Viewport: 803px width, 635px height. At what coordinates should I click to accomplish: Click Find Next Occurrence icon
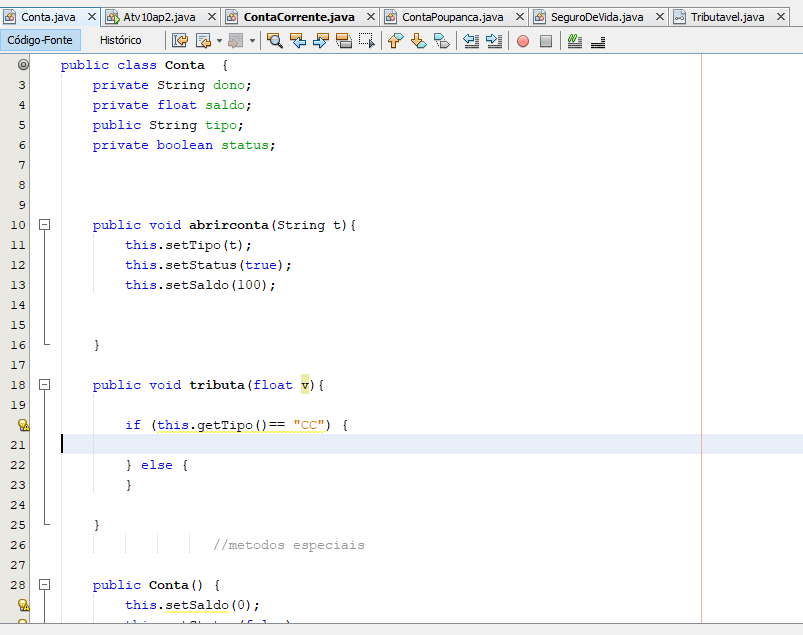tap(321, 41)
